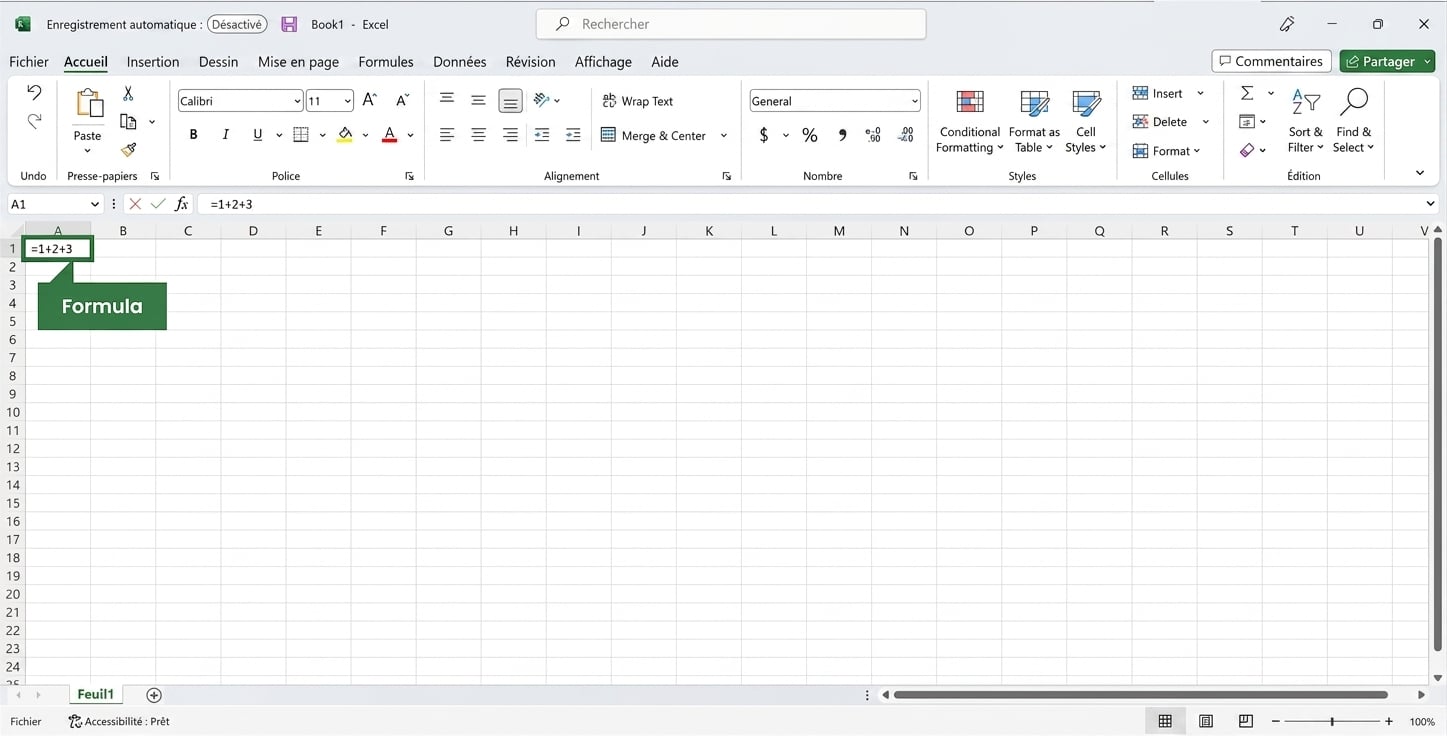1447x736 pixels.
Task: Cancel the formula entry with the X icon
Action: coord(135,204)
